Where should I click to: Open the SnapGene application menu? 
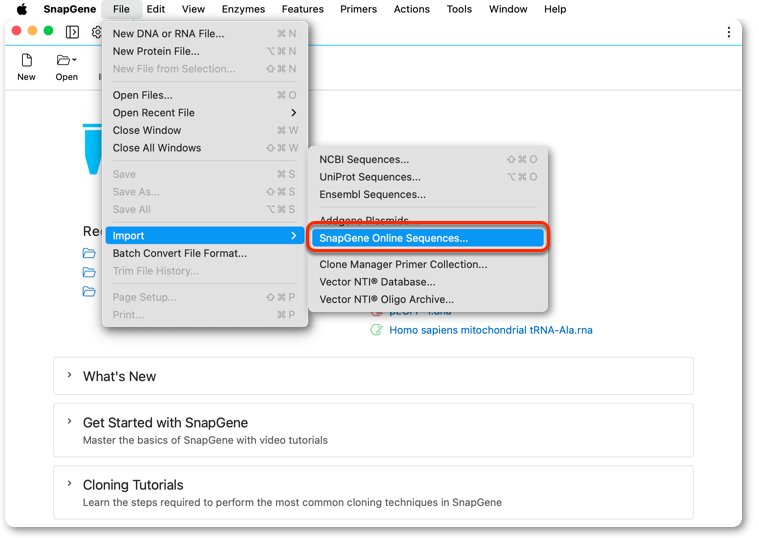(70, 9)
